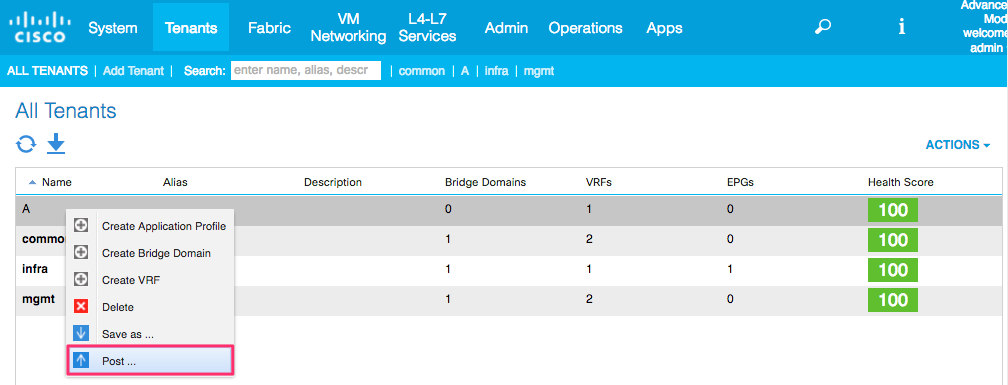1008x385 pixels.
Task: Choose Post ... from context menu
Action: point(150,361)
